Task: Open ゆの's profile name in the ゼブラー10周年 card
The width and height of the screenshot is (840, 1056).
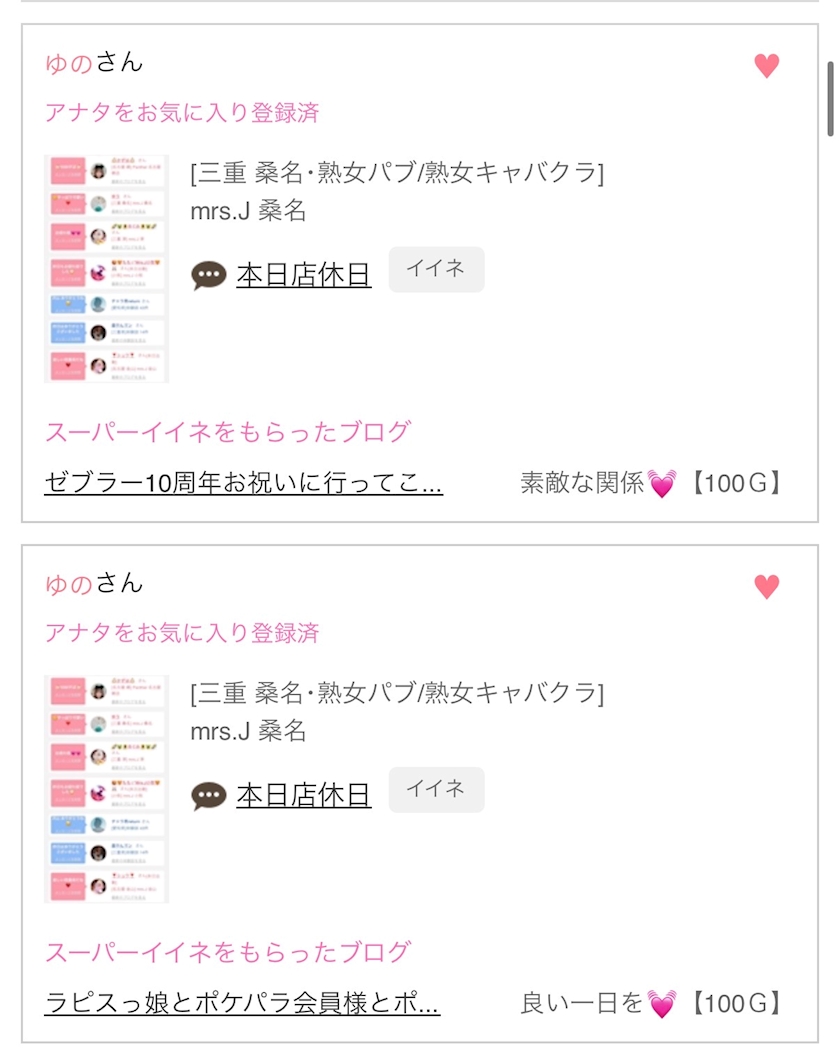Action: 69,63
